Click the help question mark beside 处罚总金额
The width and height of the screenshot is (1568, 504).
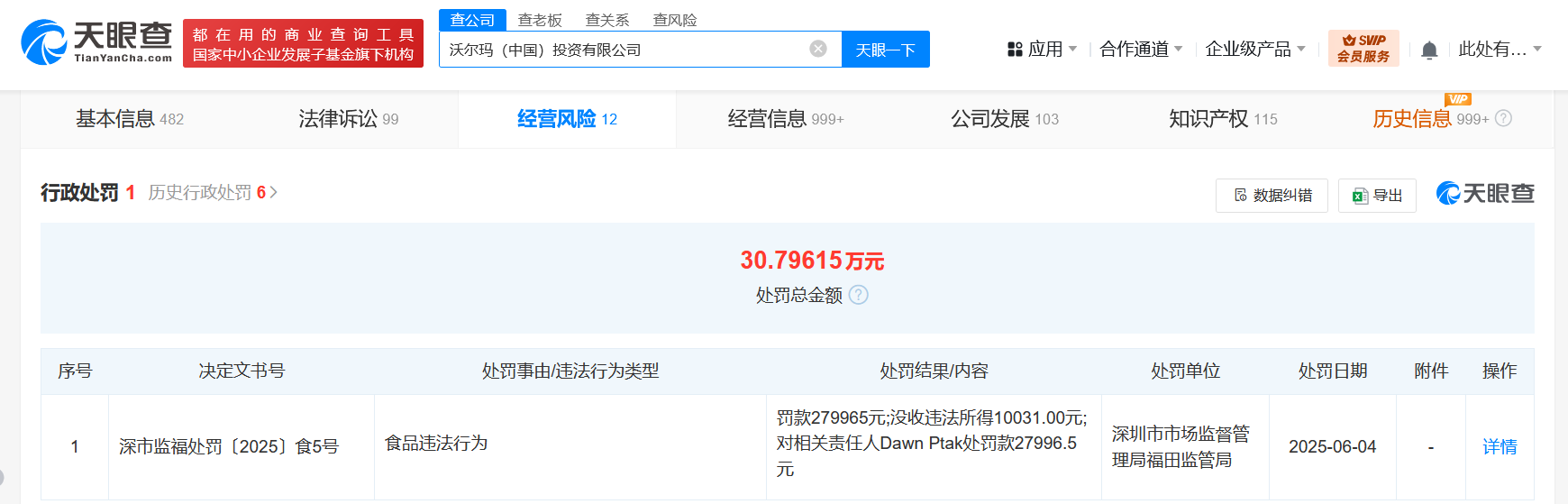(x=859, y=295)
